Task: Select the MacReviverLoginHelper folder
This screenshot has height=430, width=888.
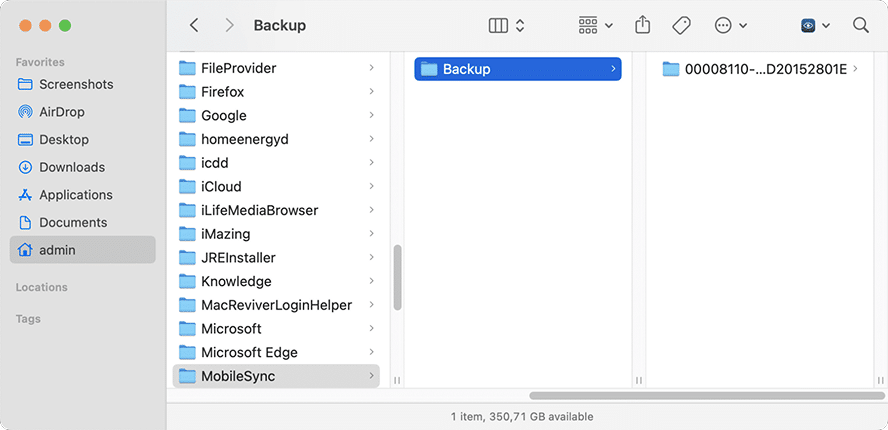Action: coord(276,305)
